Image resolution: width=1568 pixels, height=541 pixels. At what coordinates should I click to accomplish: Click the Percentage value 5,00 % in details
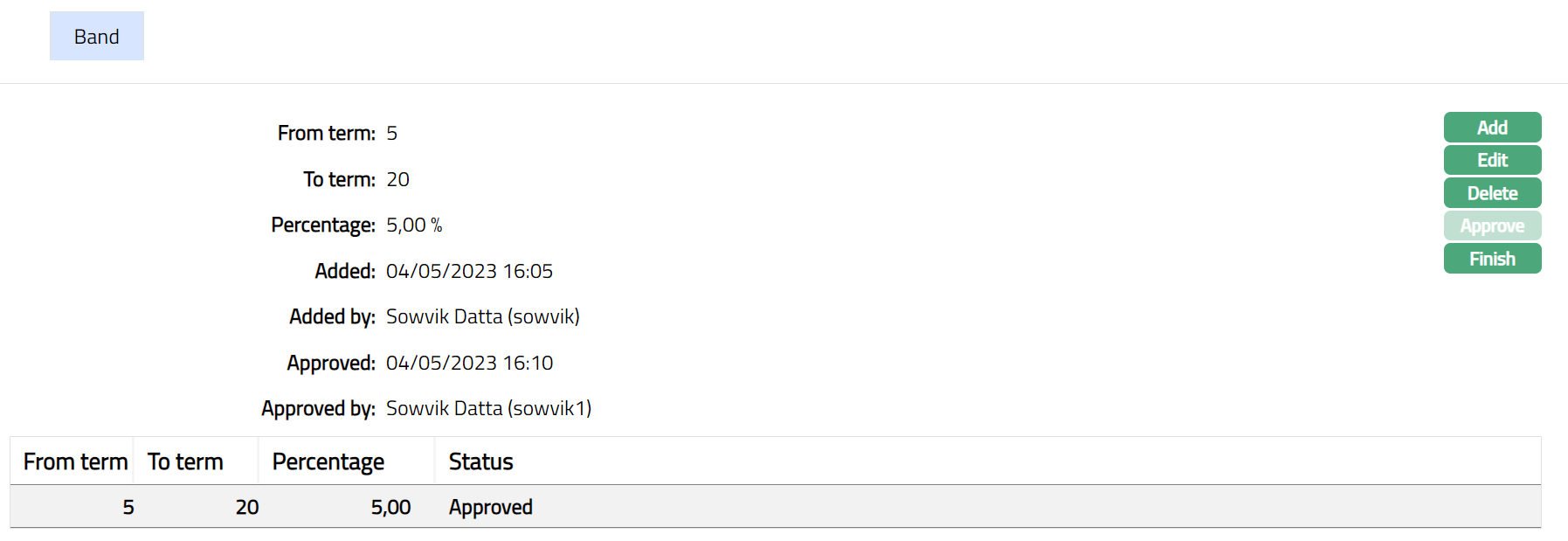[414, 225]
